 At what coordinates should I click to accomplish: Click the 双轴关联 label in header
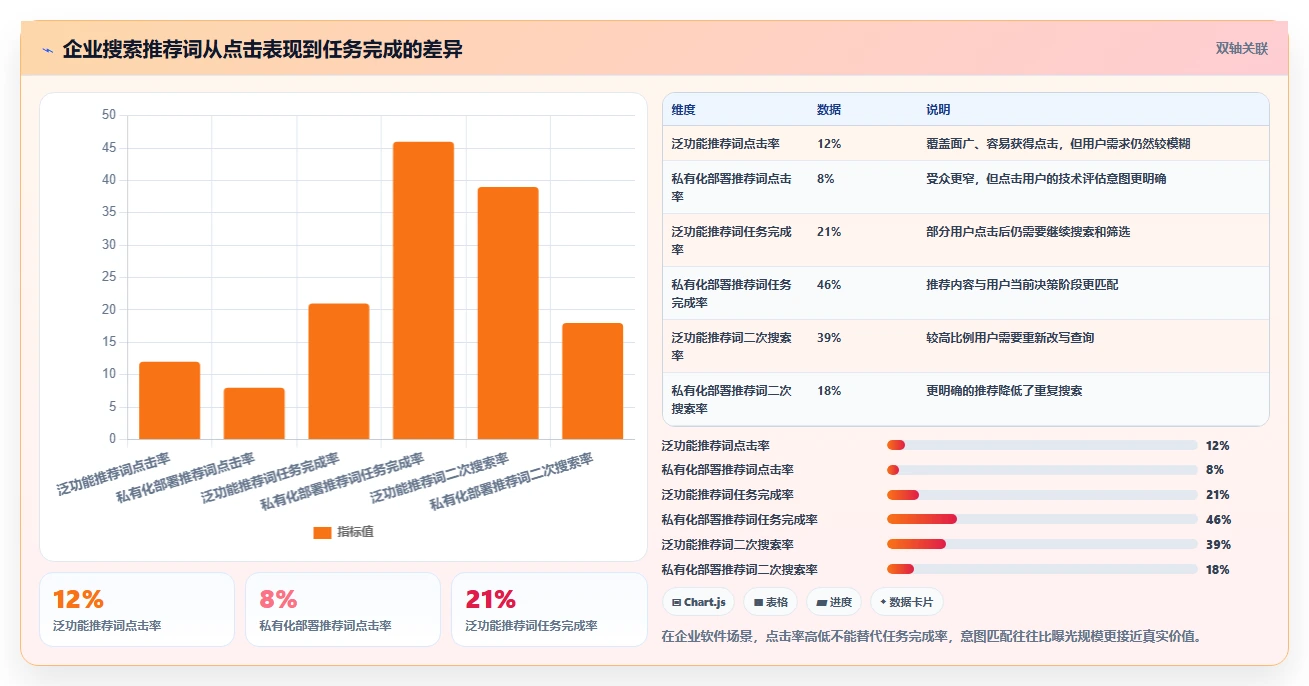pyautogui.click(x=1242, y=49)
